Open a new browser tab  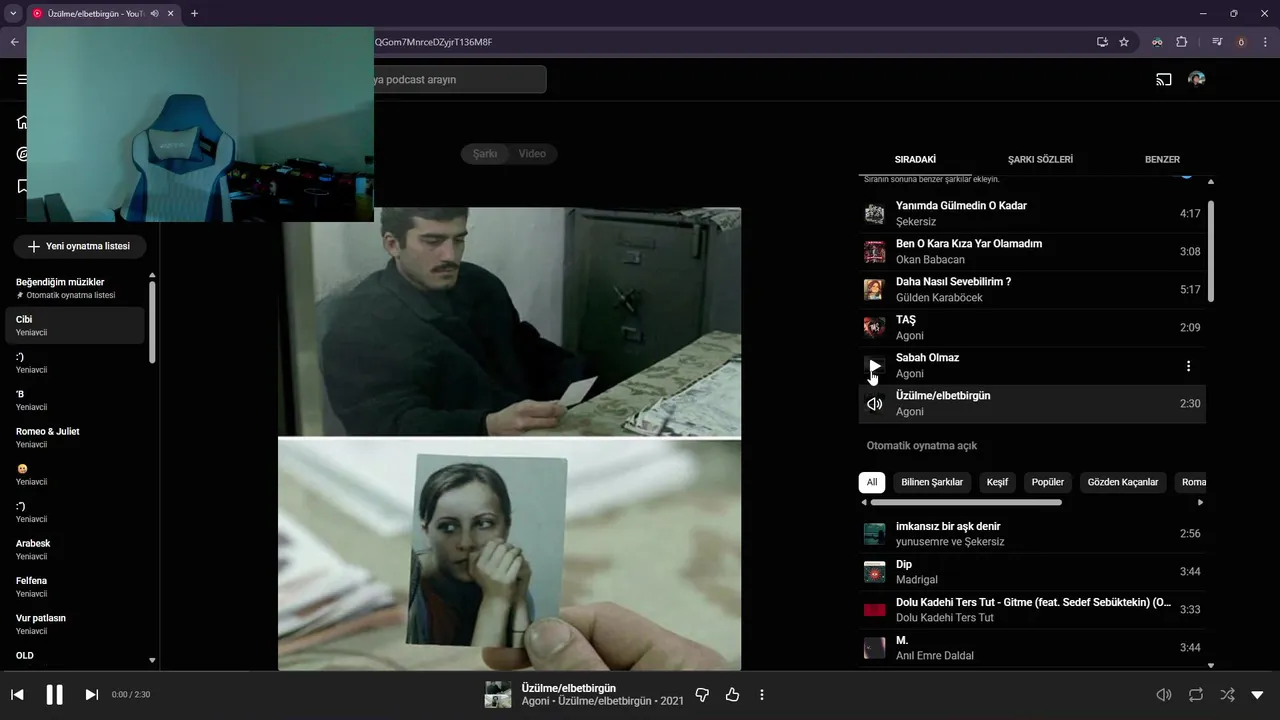[194, 14]
